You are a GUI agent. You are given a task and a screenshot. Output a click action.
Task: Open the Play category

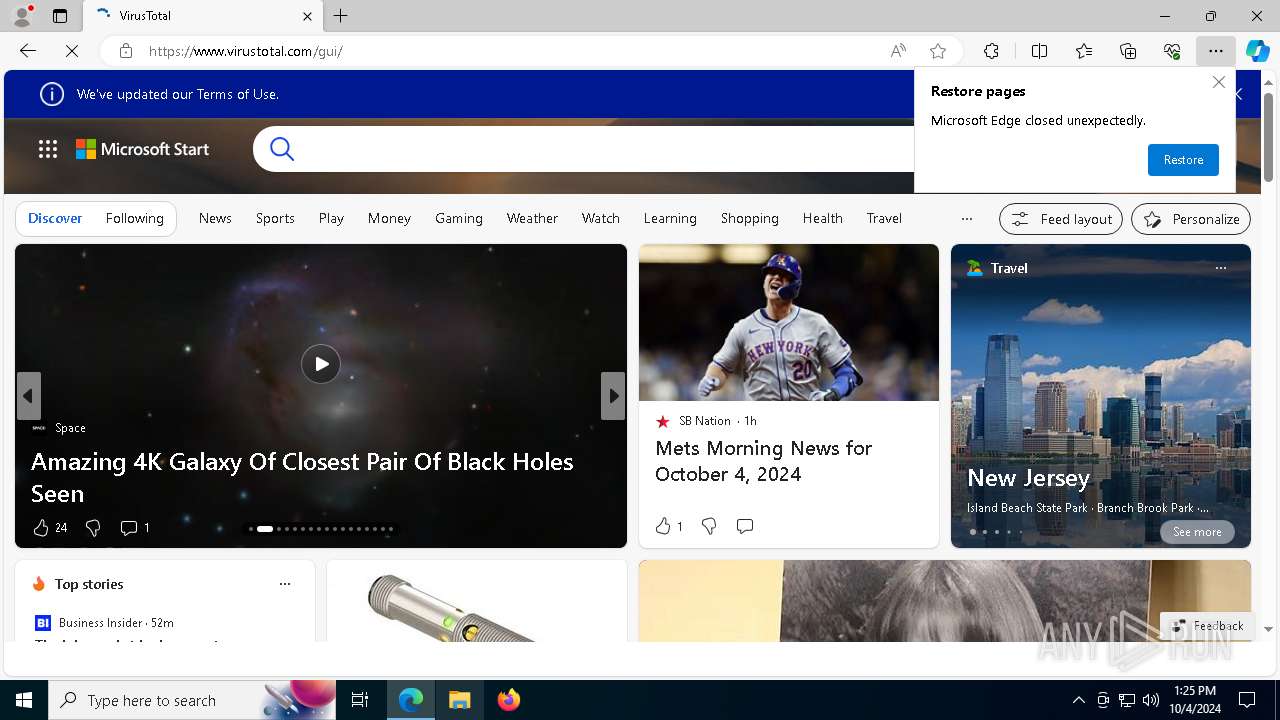[331, 218]
